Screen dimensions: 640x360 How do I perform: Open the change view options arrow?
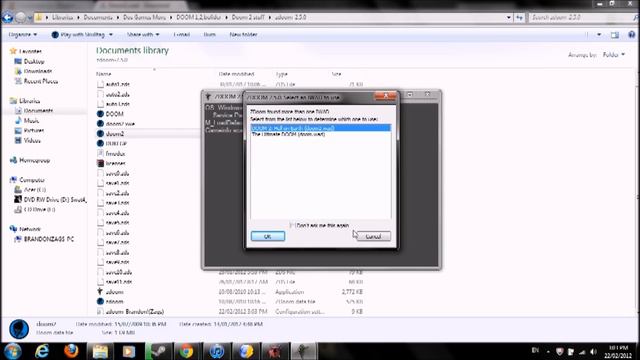click(599, 35)
